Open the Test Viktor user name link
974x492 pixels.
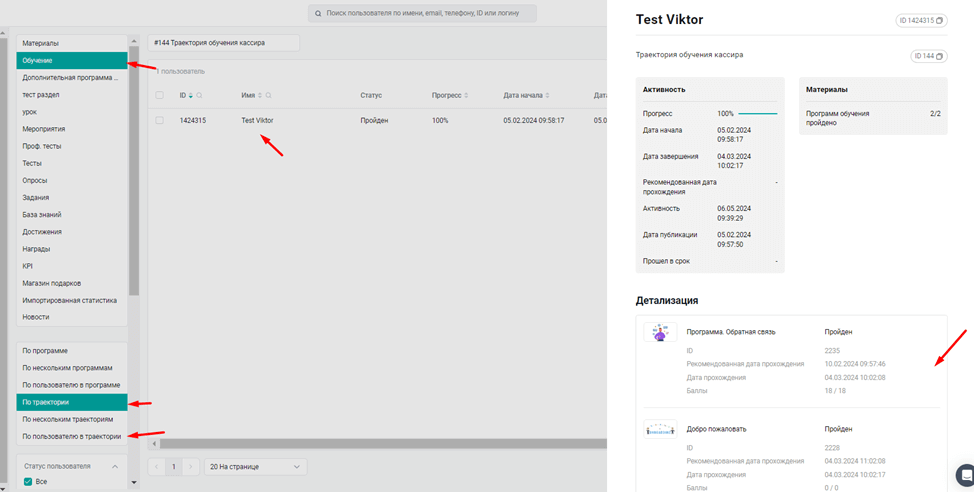click(x=257, y=120)
